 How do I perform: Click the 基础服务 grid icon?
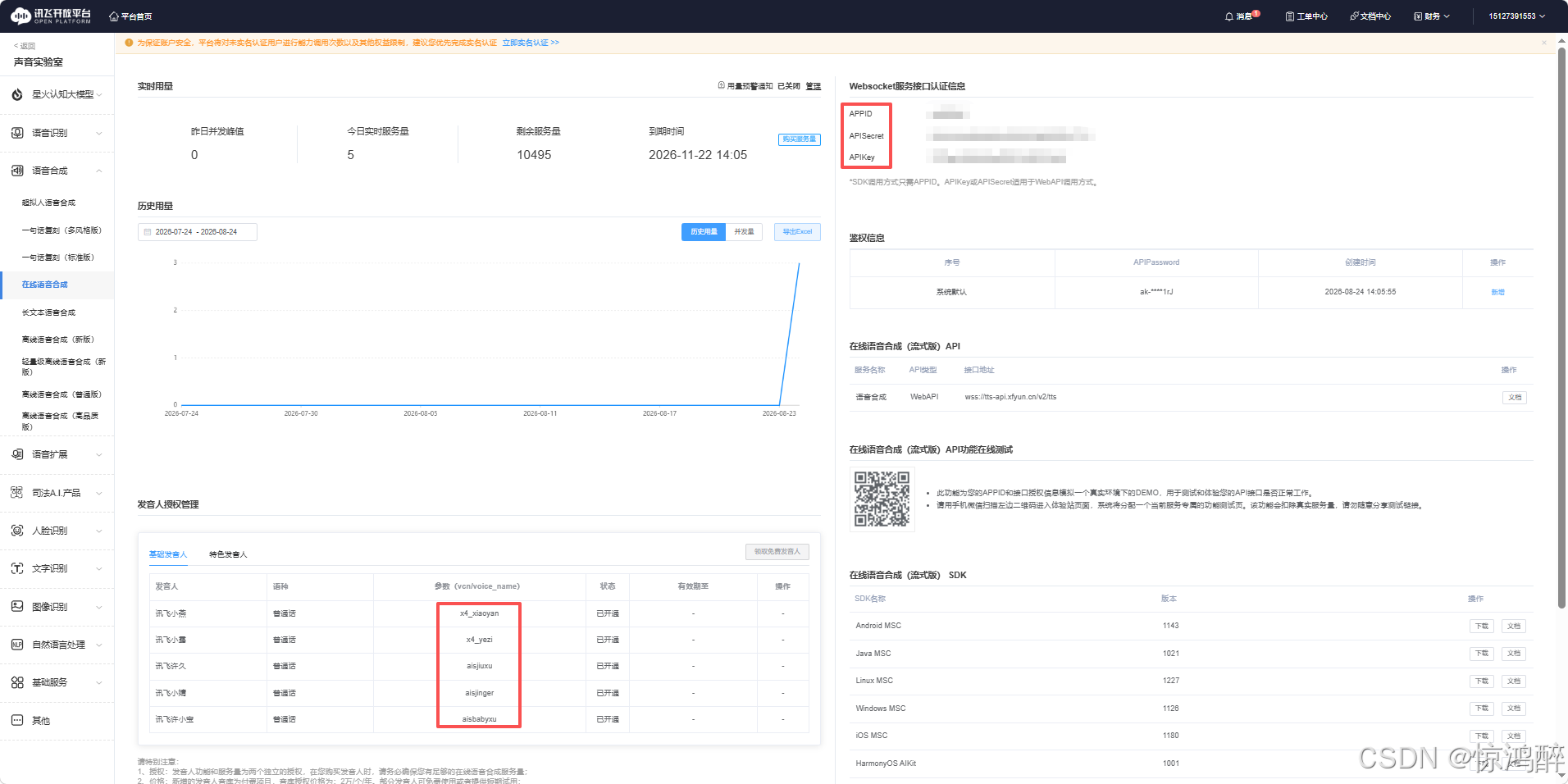(17, 682)
